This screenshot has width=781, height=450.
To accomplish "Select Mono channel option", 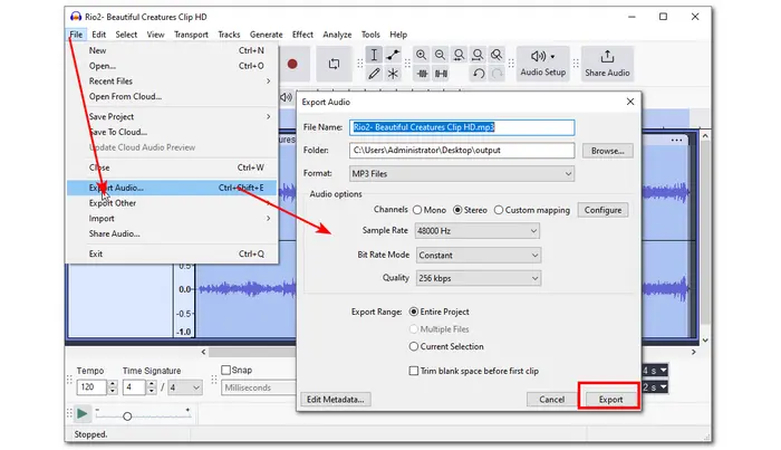I will (430, 210).
